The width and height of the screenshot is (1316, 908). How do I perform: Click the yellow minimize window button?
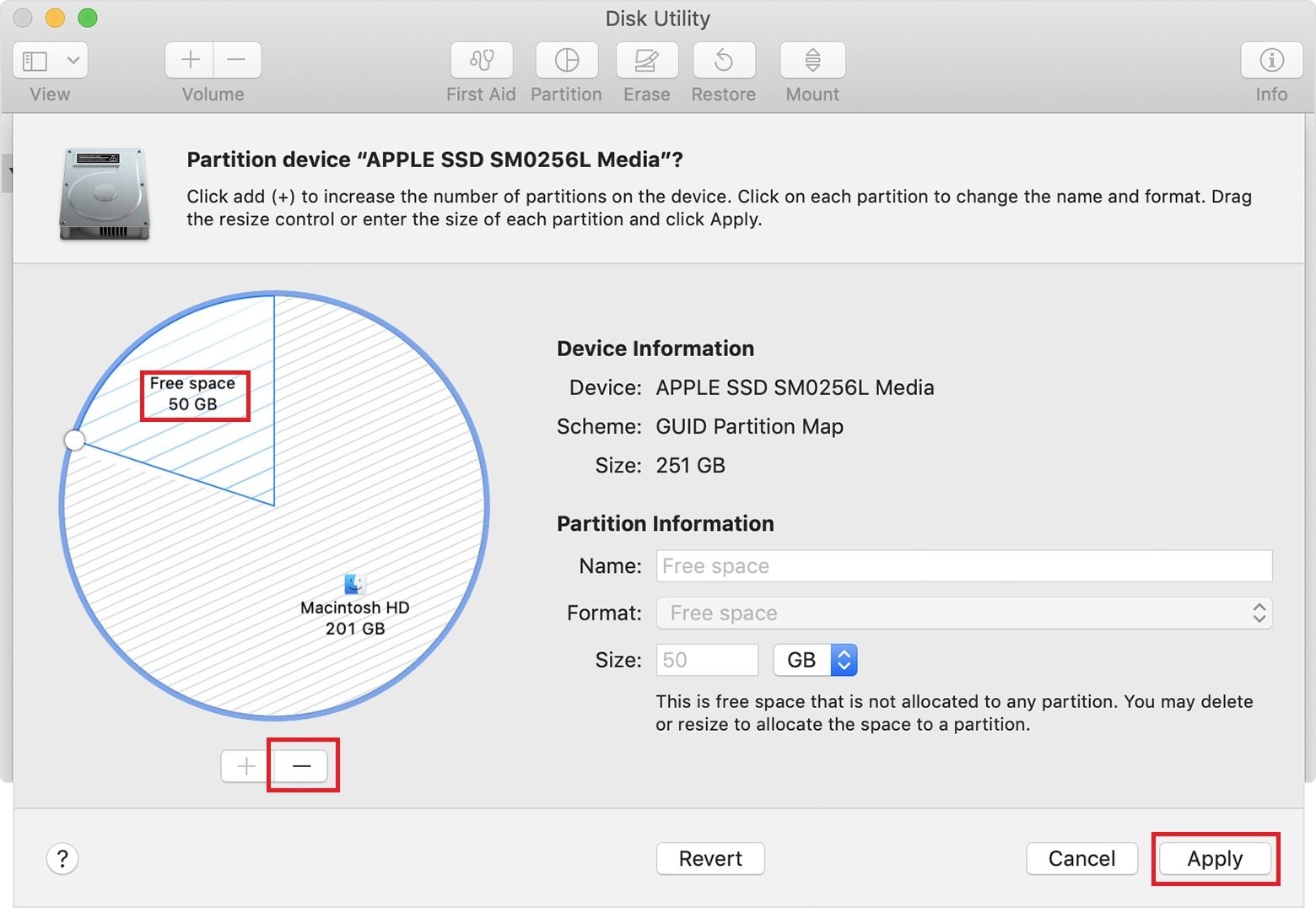click(x=55, y=18)
